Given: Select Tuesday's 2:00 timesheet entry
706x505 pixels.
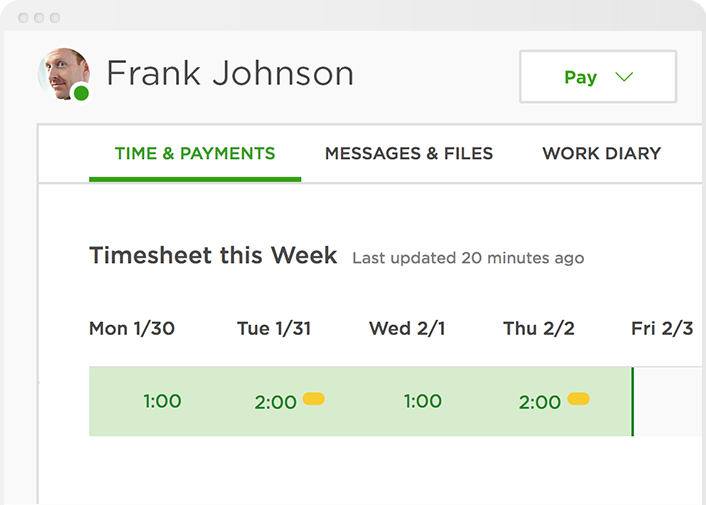Looking at the screenshot, I should pyautogui.click(x=275, y=402).
